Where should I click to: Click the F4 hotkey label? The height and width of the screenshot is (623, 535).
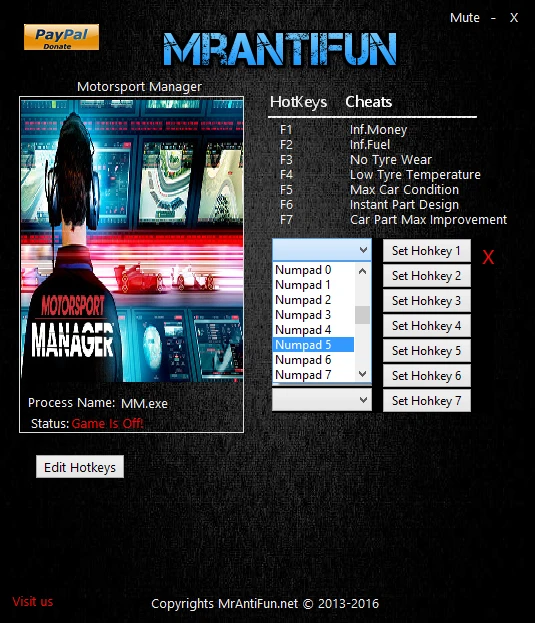(x=286, y=175)
